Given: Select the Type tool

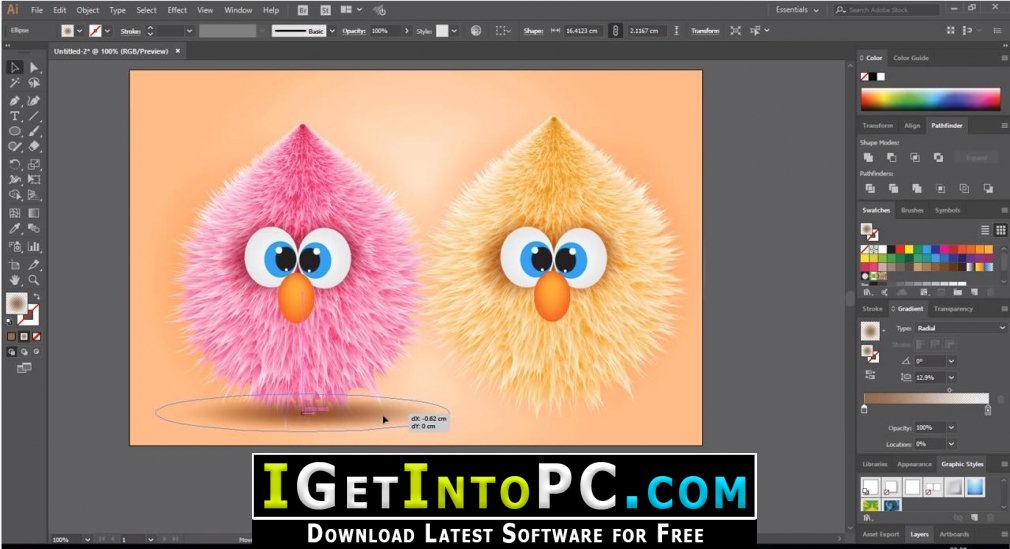Looking at the screenshot, I should [15, 116].
